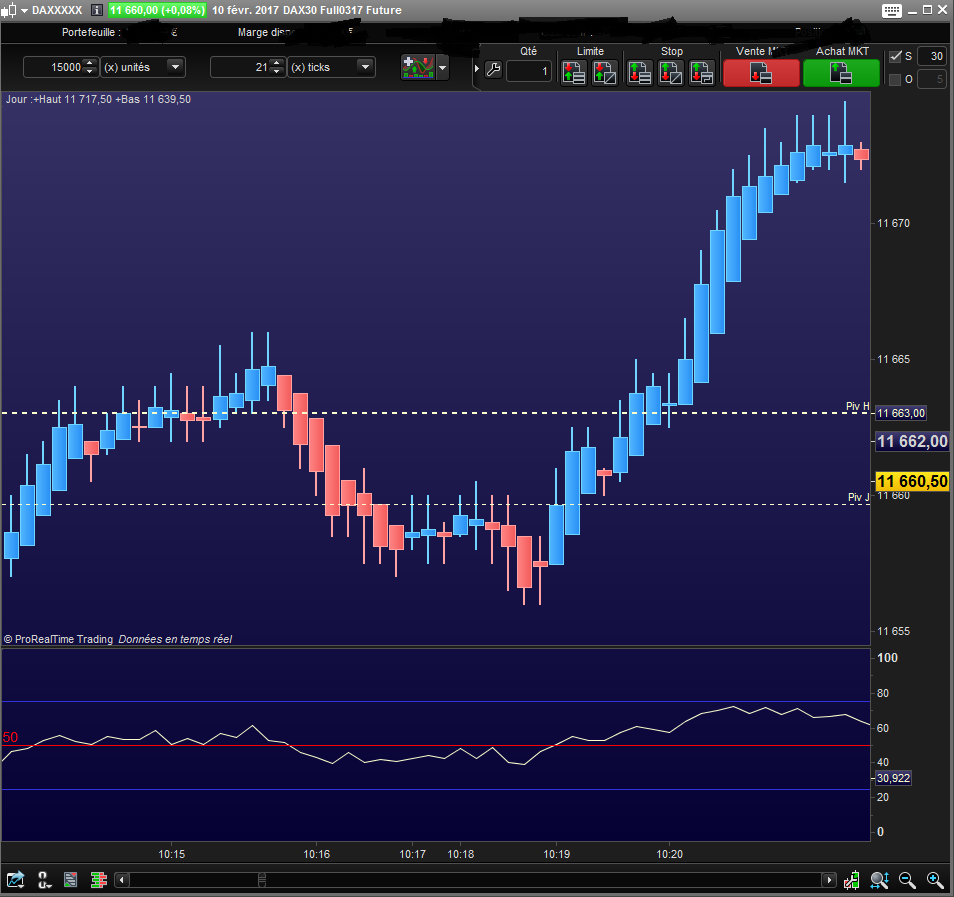This screenshot has width=954, height=897.
Task: Click the red 50 level label
Action: [x=10, y=738]
